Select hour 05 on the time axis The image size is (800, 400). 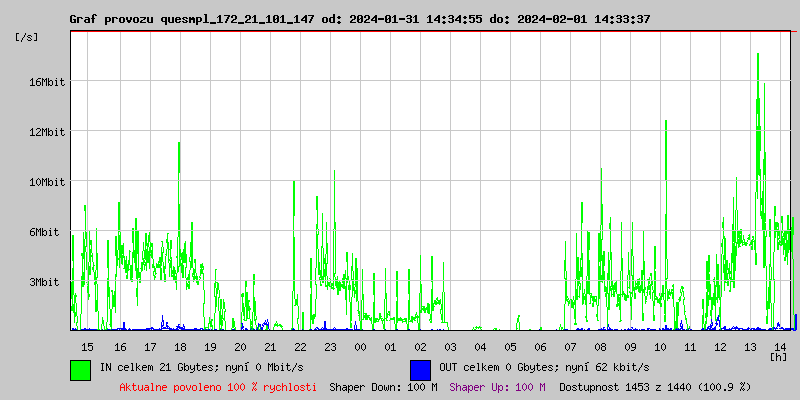click(510, 347)
